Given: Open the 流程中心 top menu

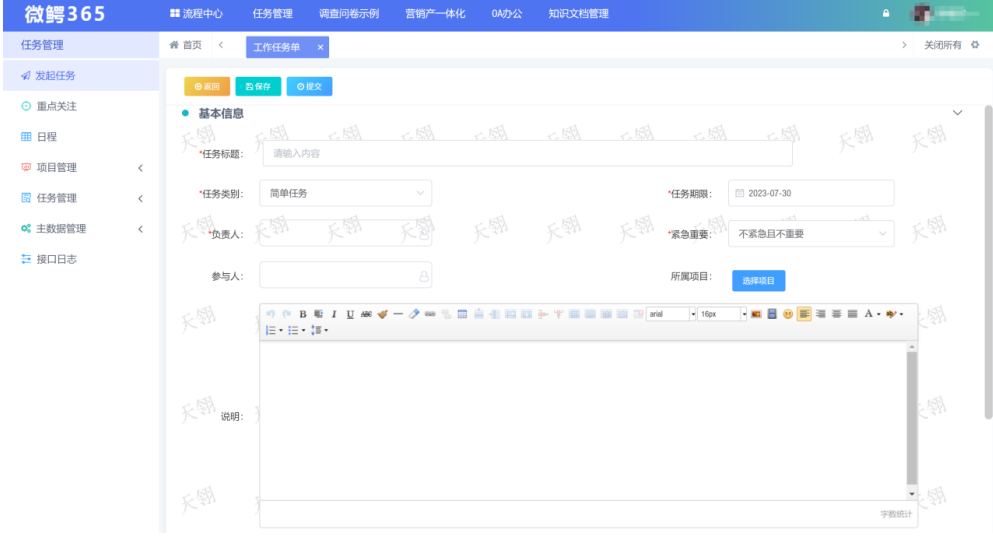Looking at the screenshot, I should pos(195,13).
